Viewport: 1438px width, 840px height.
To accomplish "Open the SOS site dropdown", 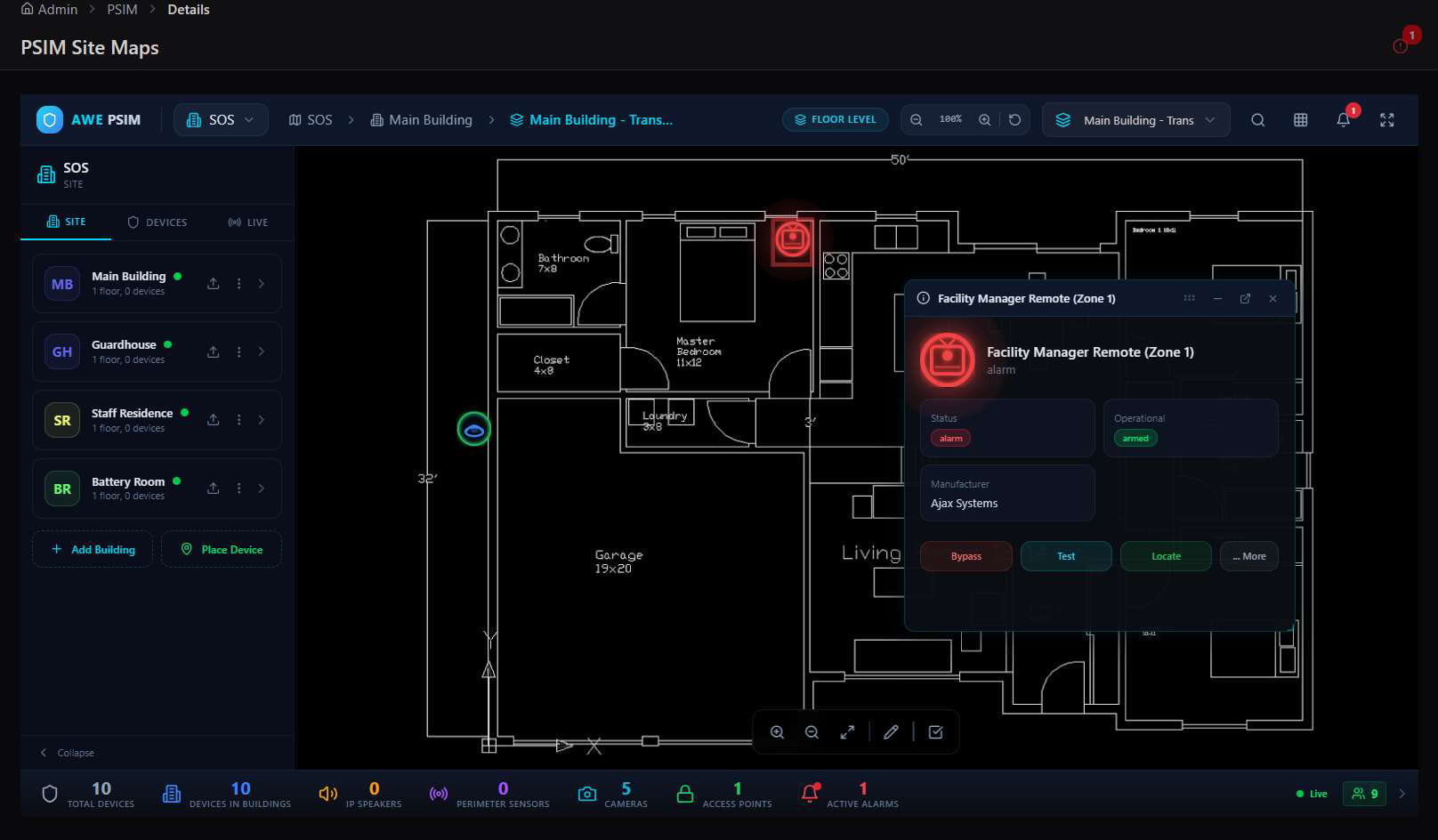I will 221,119.
